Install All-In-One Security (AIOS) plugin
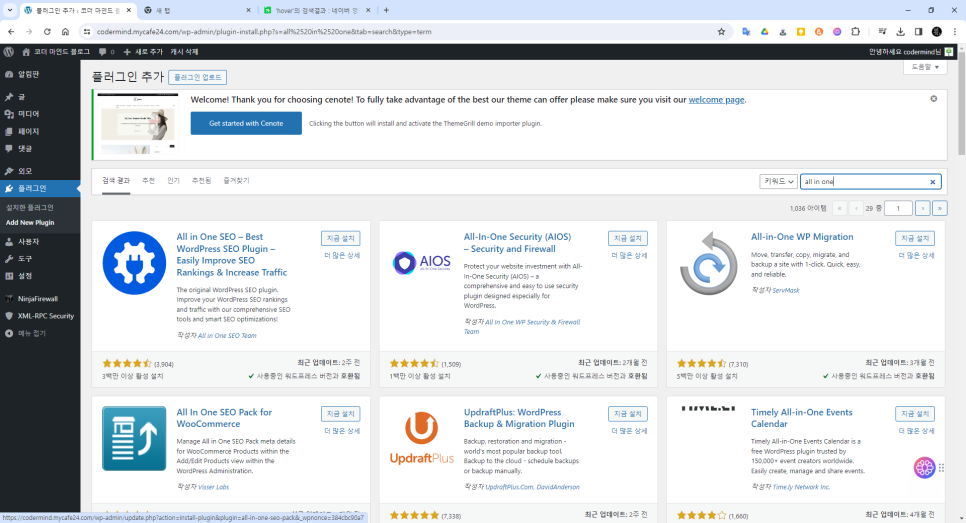This screenshot has width=966, height=523. (628, 238)
